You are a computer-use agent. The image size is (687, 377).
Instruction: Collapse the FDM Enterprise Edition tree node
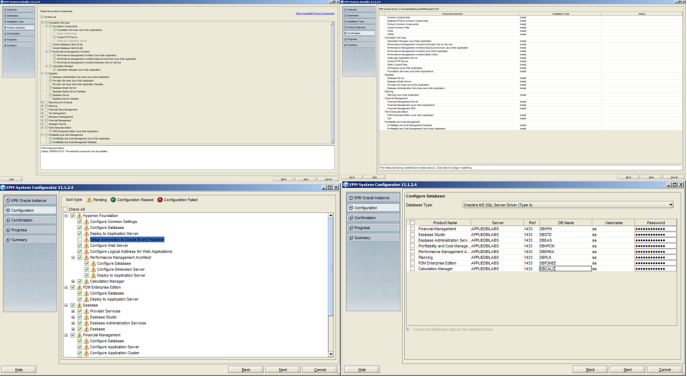[x=67, y=287]
